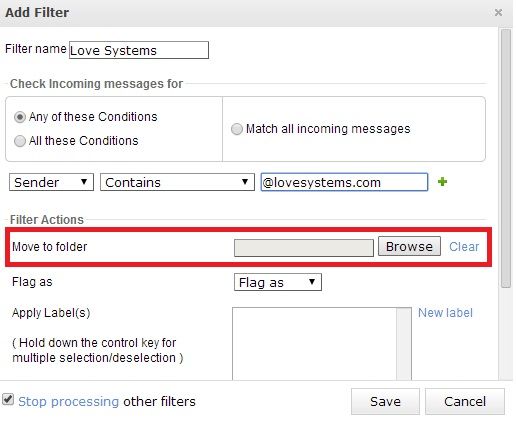
Task: Click the dialog's vertical scrollbar thumb
Action: tap(506, 158)
